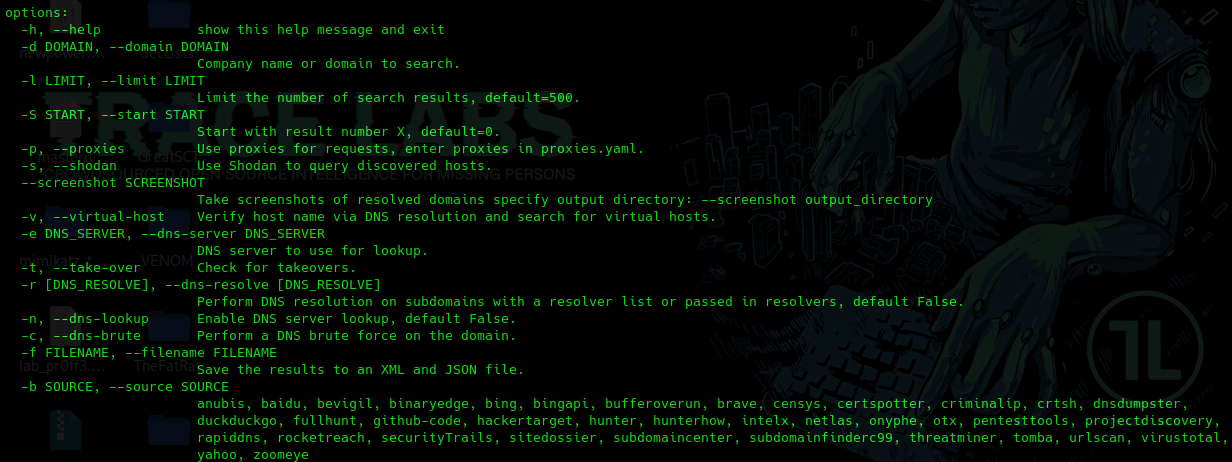This screenshot has height=462, width=1232.
Task: Click 'virustotal' in the source list
Action: coord(1181,438)
